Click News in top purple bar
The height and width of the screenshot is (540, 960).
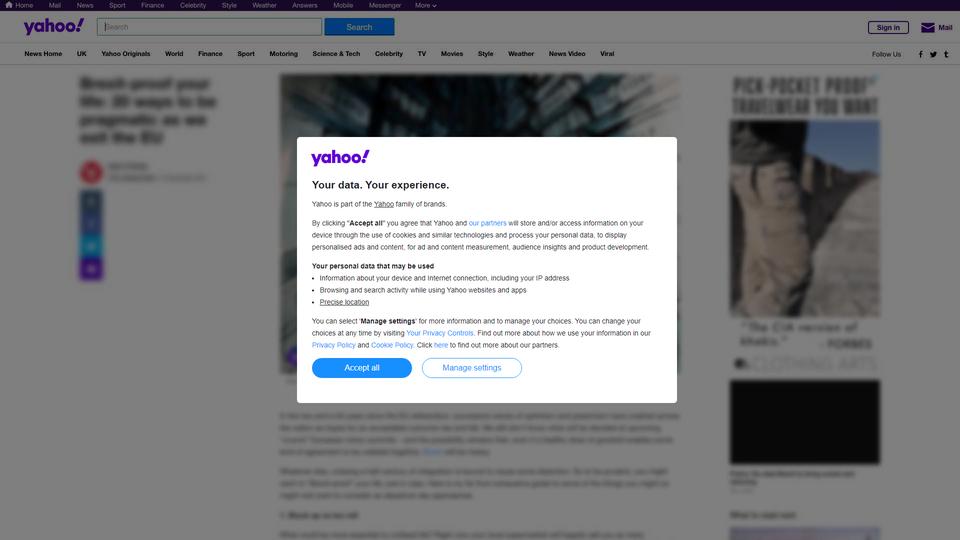tap(85, 6)
